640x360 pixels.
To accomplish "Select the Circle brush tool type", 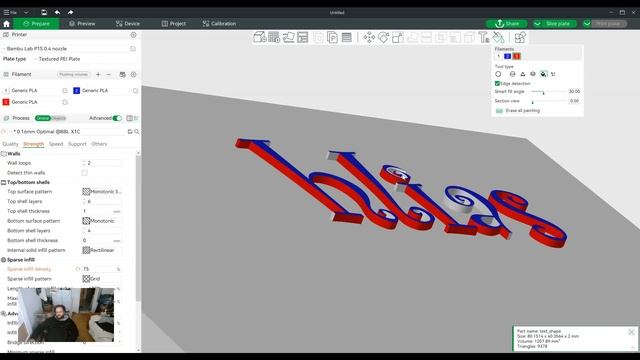I will tap(498, 74).
